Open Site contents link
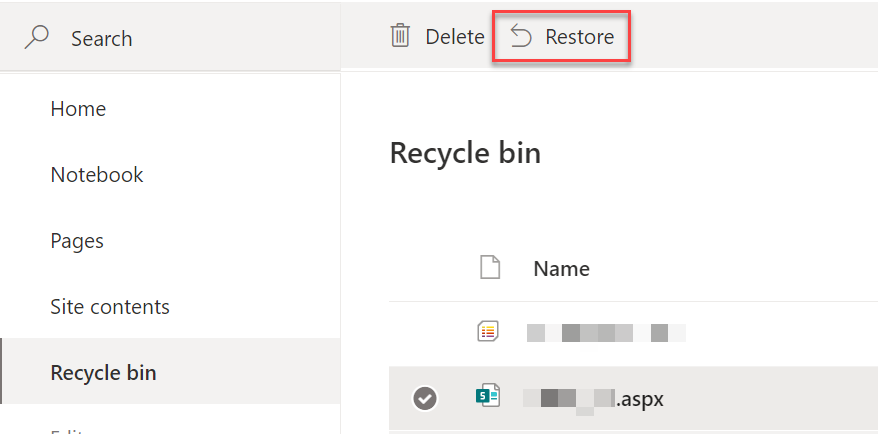 (x=110, y=307)
